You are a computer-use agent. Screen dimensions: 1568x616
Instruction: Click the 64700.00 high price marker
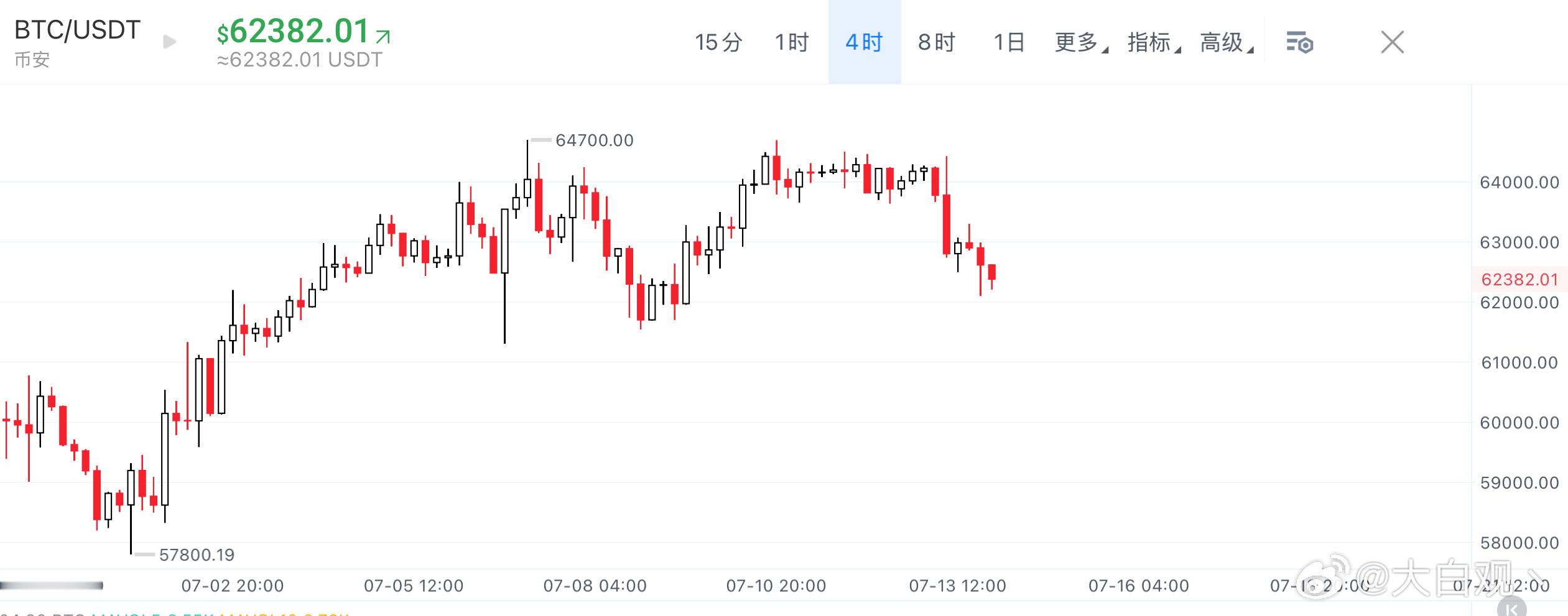pyautogui.click(x=594, y=140)
